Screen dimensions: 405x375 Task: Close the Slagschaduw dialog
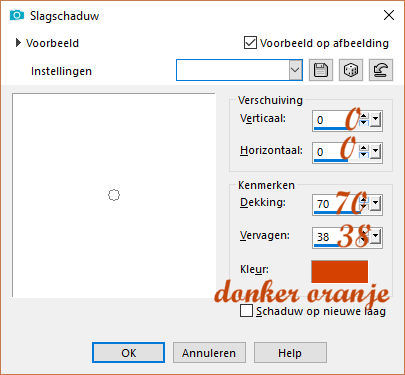[x=389, y=15]
